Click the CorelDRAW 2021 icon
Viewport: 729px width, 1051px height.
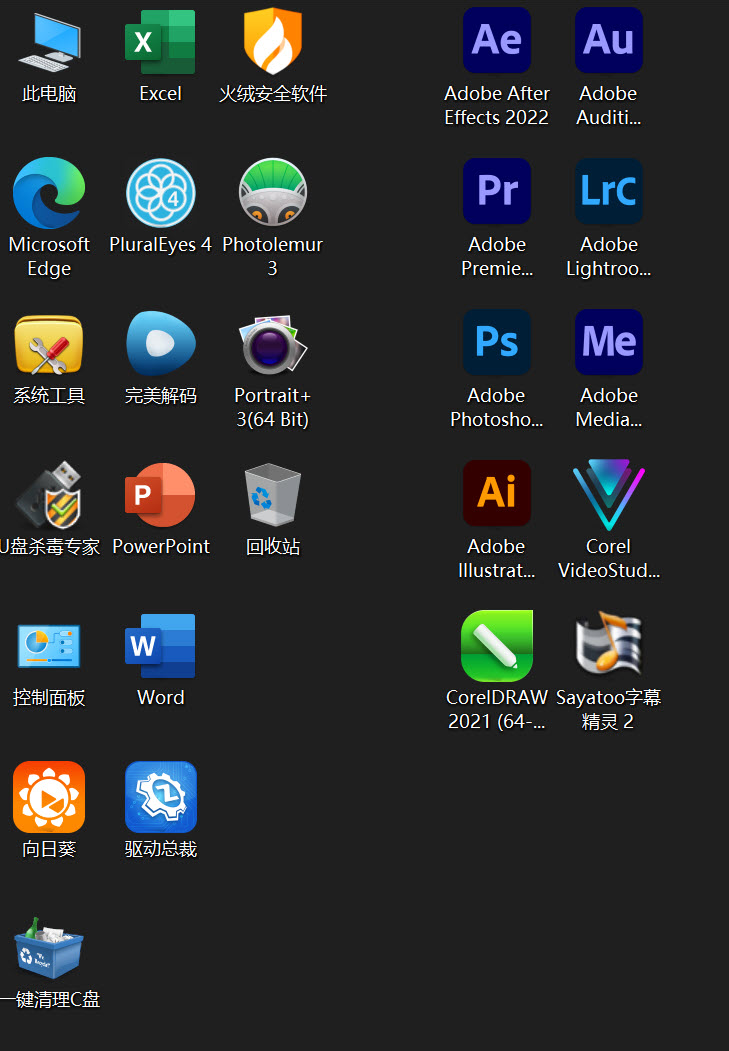point(496,645)
